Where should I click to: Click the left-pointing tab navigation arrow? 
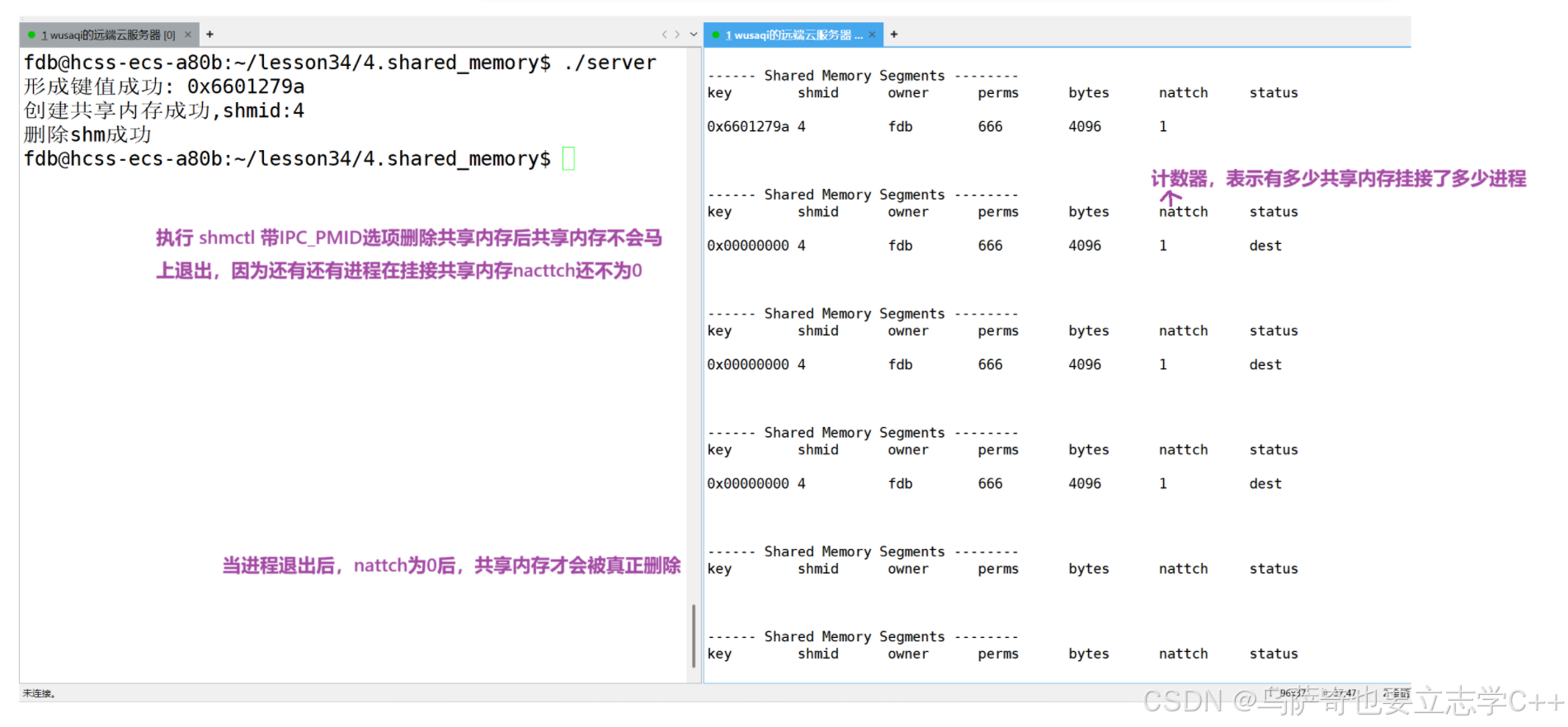click(x=664, y=35)
